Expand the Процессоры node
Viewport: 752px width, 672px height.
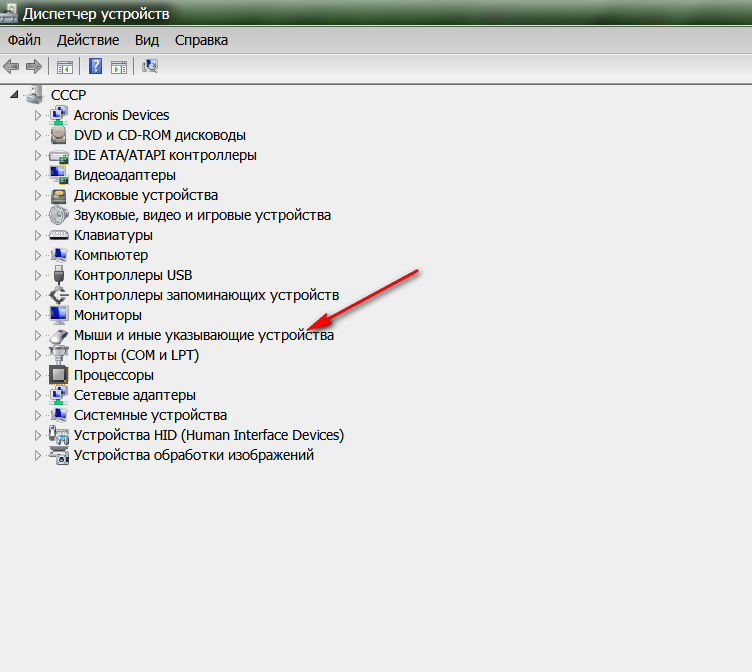pyautogui.click(x=37, y=375)
